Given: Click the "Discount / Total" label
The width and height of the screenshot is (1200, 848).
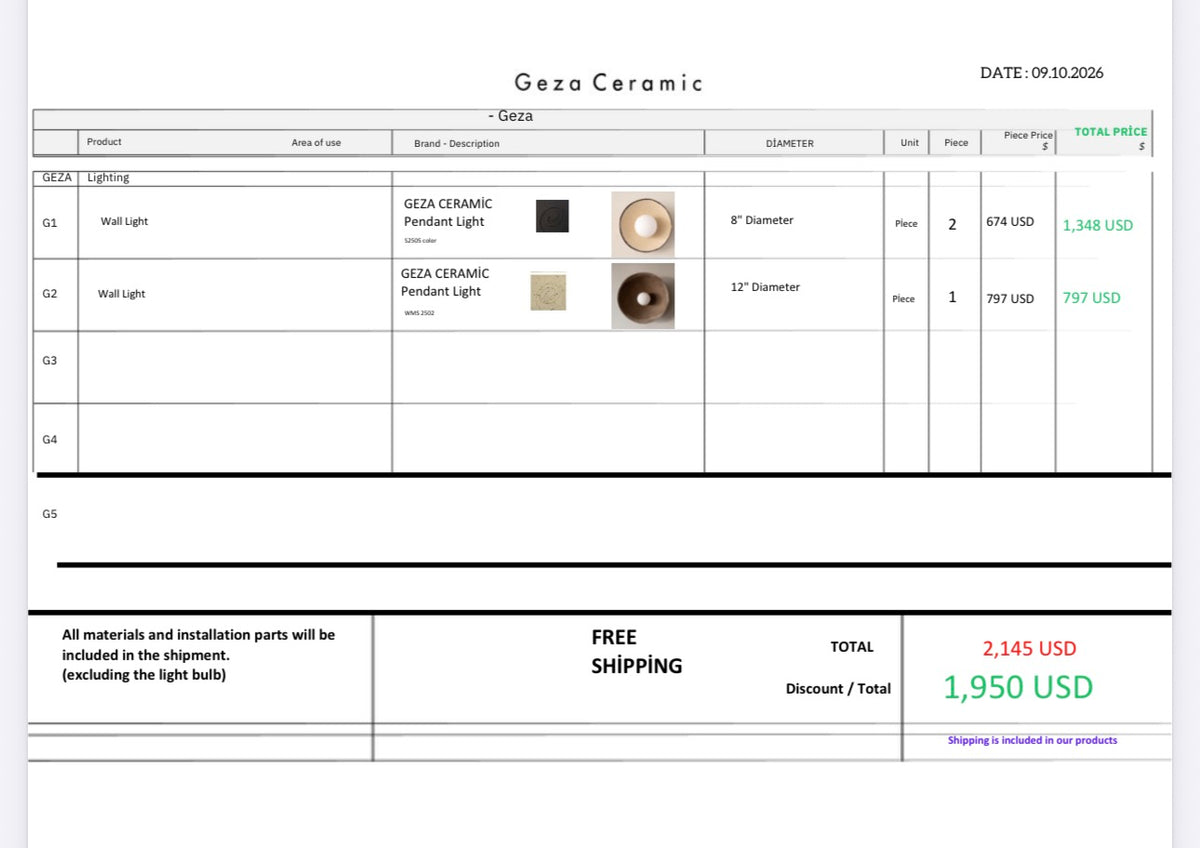Looking at the screenshot, I should 838,689.
